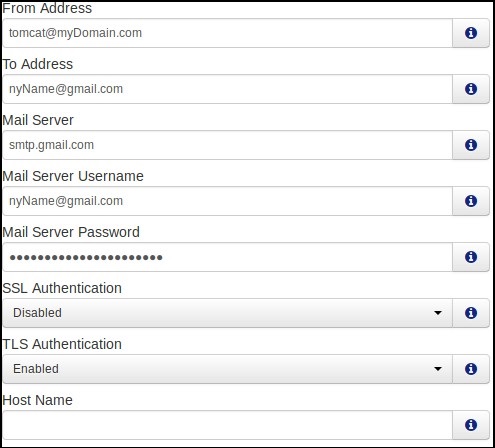Open the SSL Authentication dropdown
This screenshot has width=495, height=448.
(227, 313)
